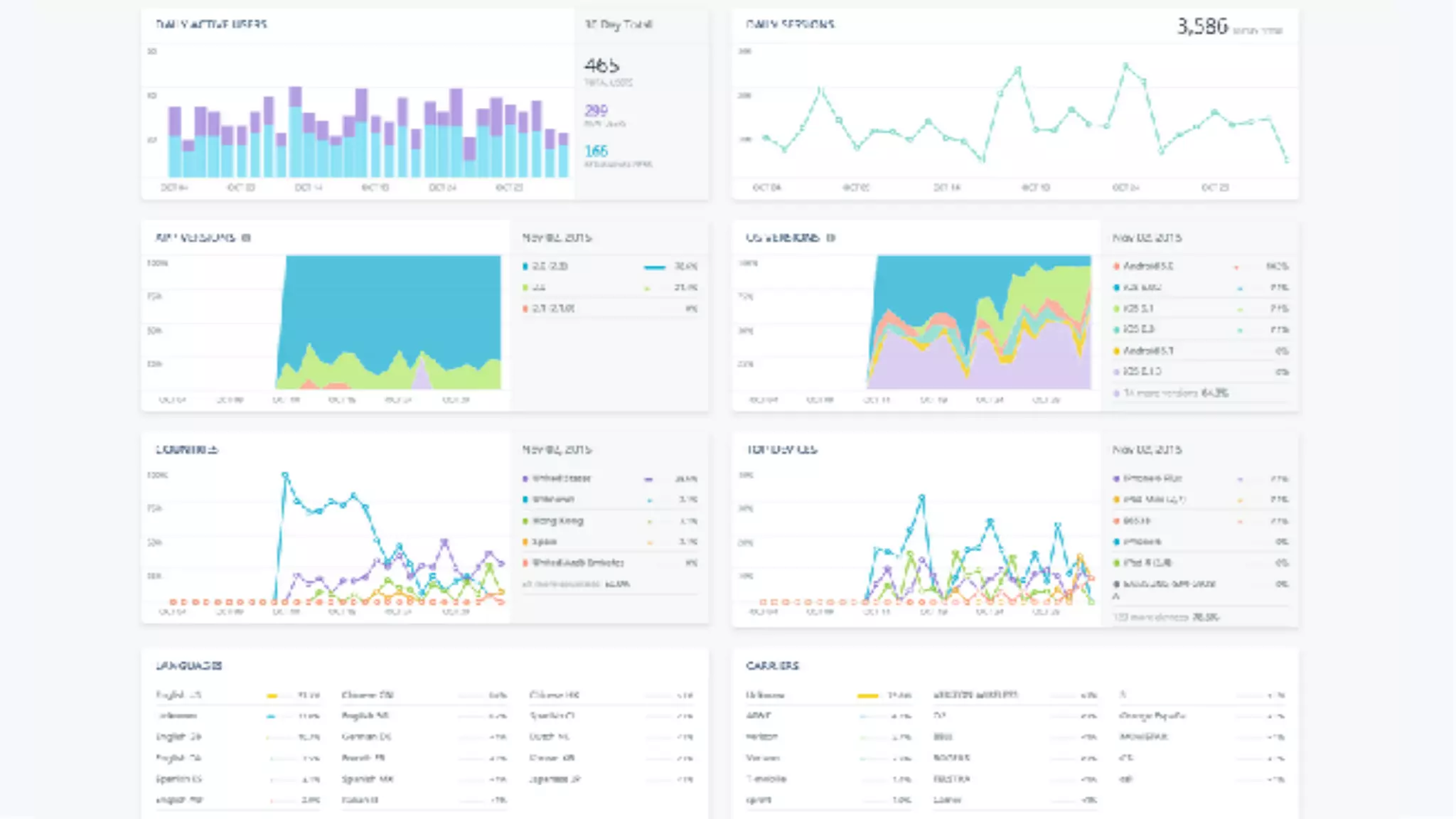Screen dimensions: 1456x819
Task: Expand more countries row under country legend
Action: 576,584
